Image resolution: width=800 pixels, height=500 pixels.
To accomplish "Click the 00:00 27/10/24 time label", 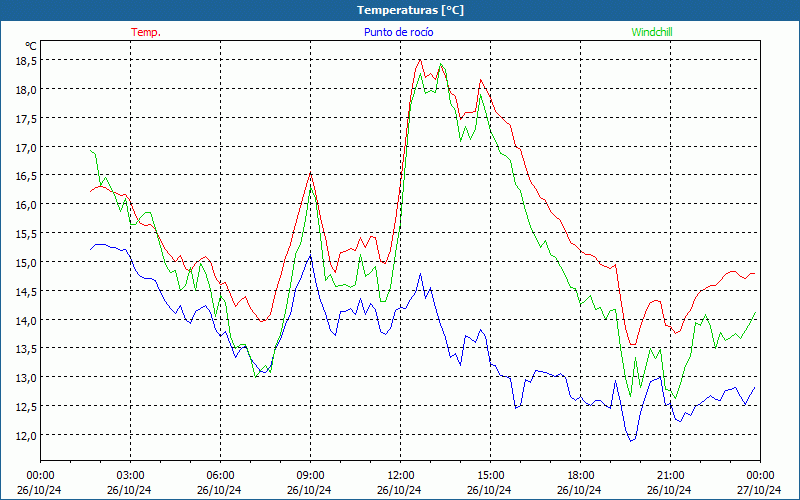I will click(x=760, y=483).
